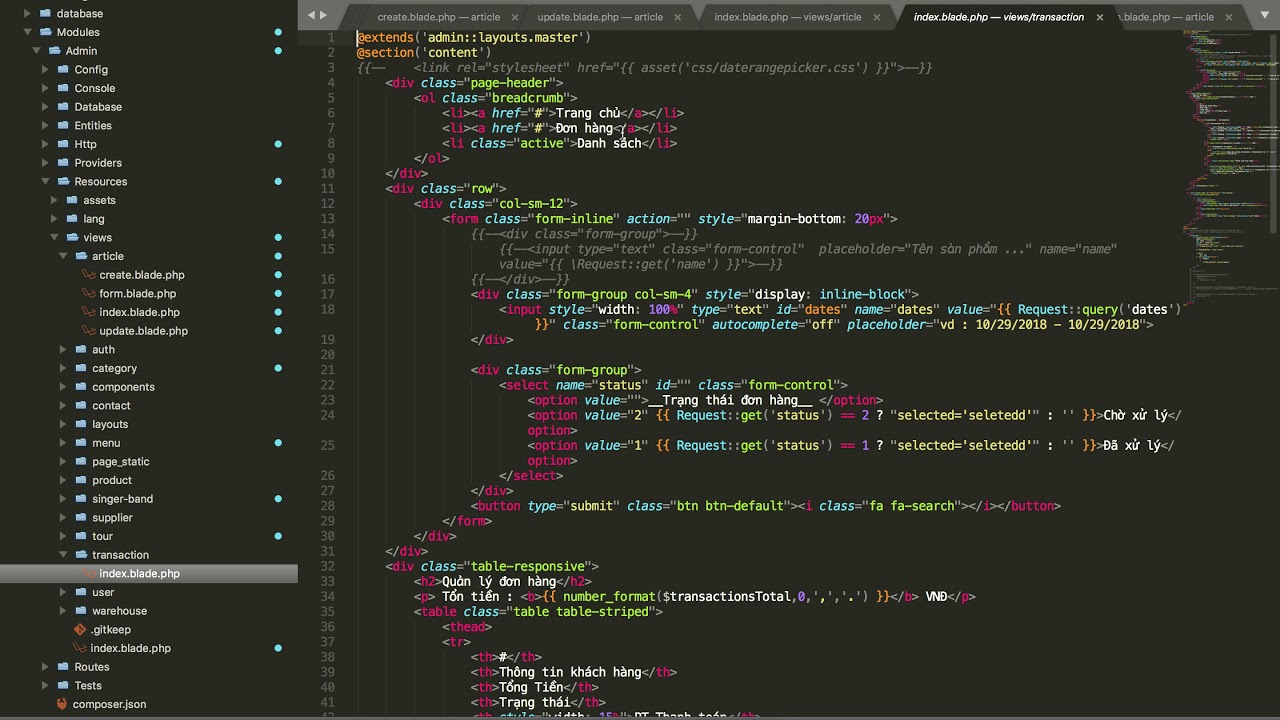The height and width of the screenshot is (720, 1280).
Task: Click the 'Thông tin khách hàng' header text
Action: [x=570, y=673]
